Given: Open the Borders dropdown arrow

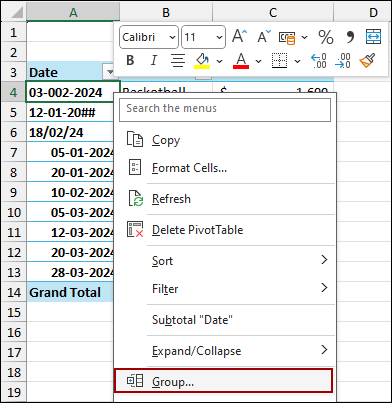Looking at the screenshot, I should (297, 61).
